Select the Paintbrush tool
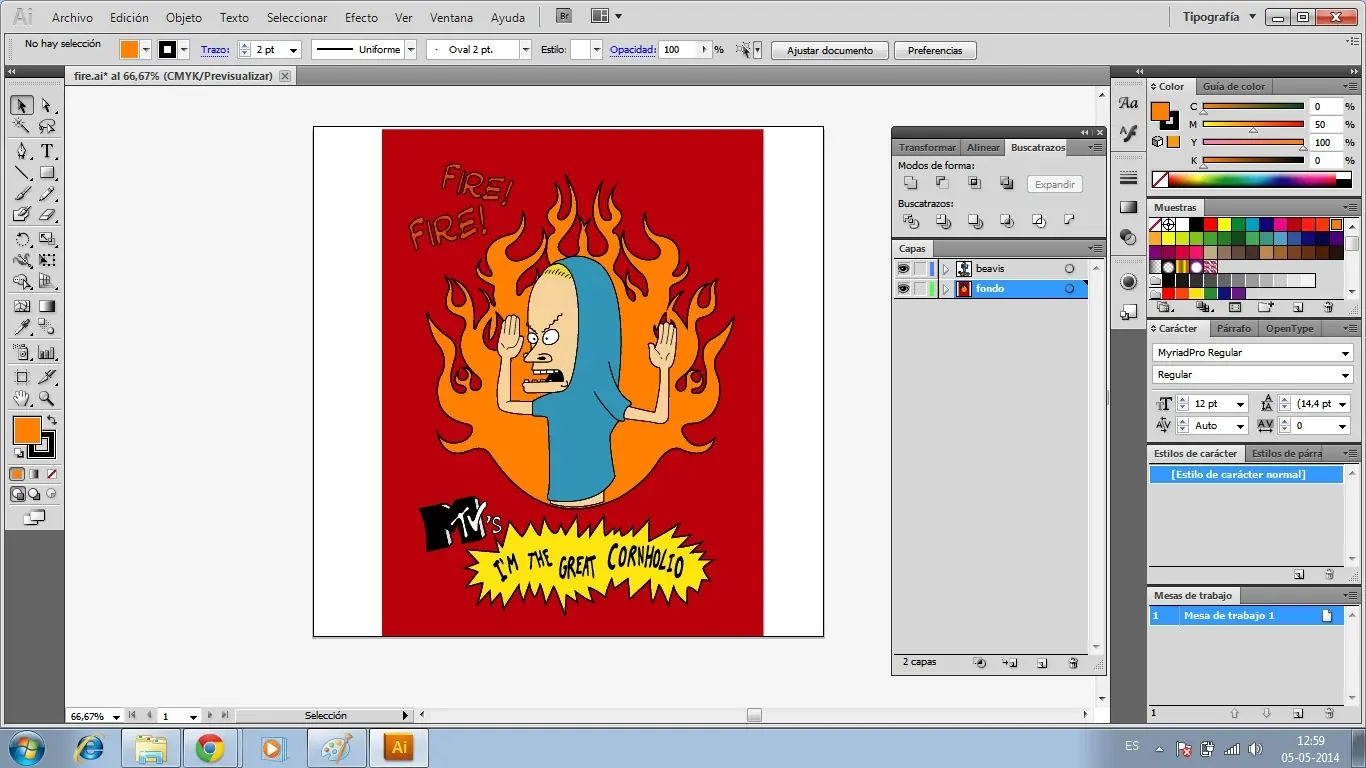Image resolution: width=1366 pixels, height=768 pixels. 22,194
